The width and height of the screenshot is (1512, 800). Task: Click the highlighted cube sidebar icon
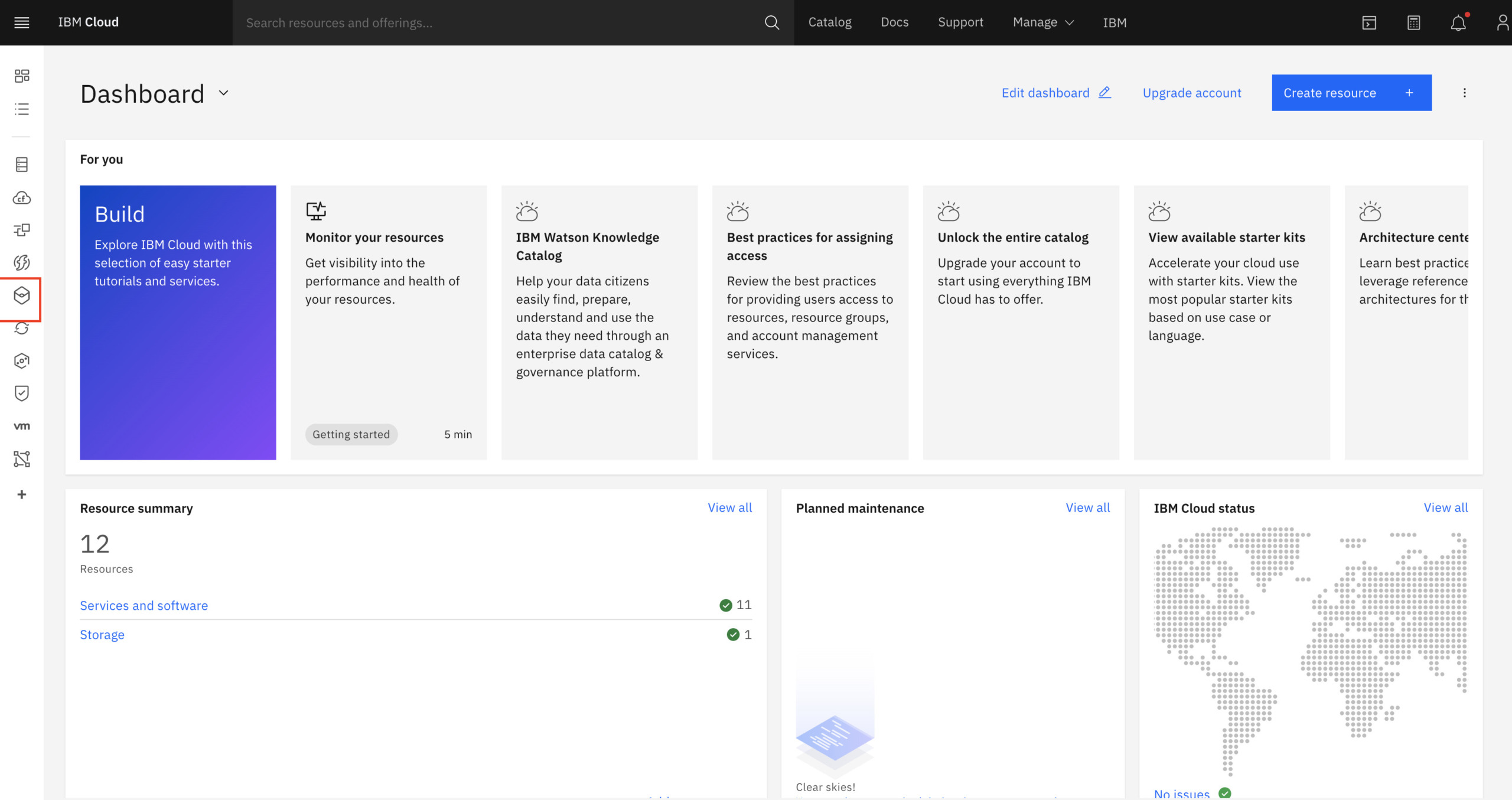tap(22, 295)
